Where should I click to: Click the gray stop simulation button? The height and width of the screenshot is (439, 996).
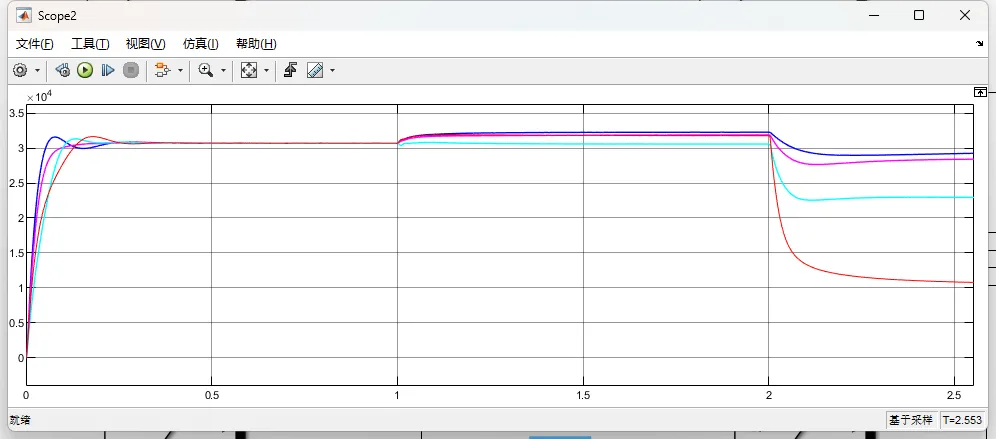(131, 70)
